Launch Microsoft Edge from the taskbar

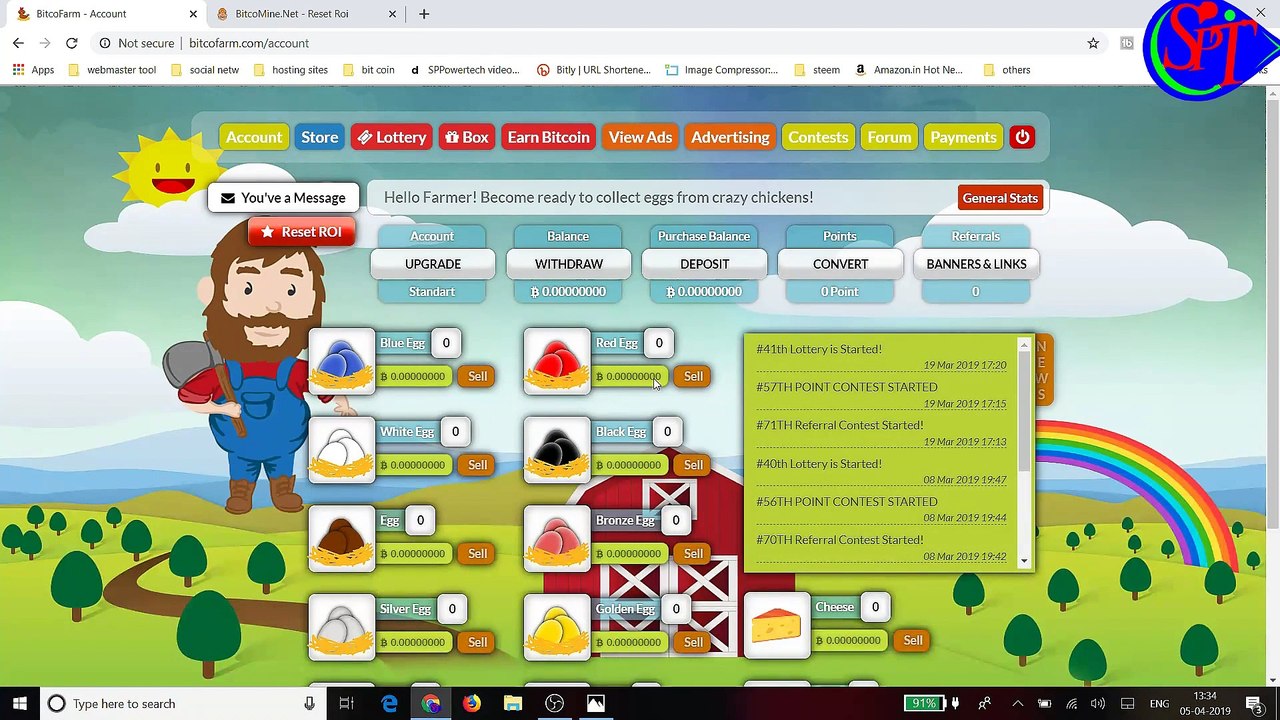click(x=389, y=703)
